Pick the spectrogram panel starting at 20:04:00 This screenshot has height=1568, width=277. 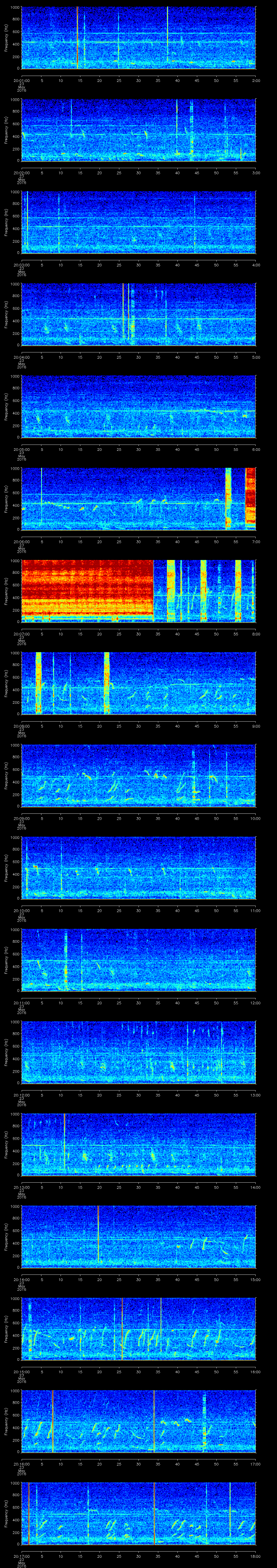[x=139, y=314]
